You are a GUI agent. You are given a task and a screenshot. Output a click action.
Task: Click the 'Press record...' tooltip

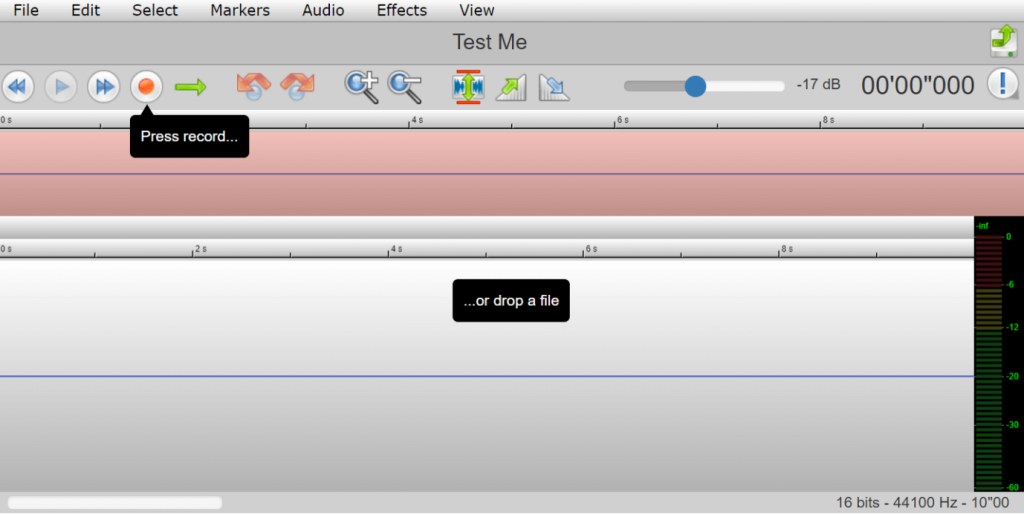click(x=189, y=137)
